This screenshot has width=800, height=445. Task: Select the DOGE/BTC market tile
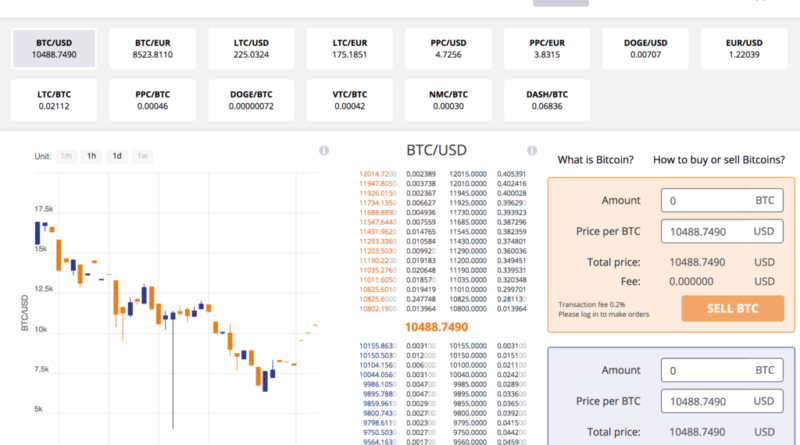(251, 100)
